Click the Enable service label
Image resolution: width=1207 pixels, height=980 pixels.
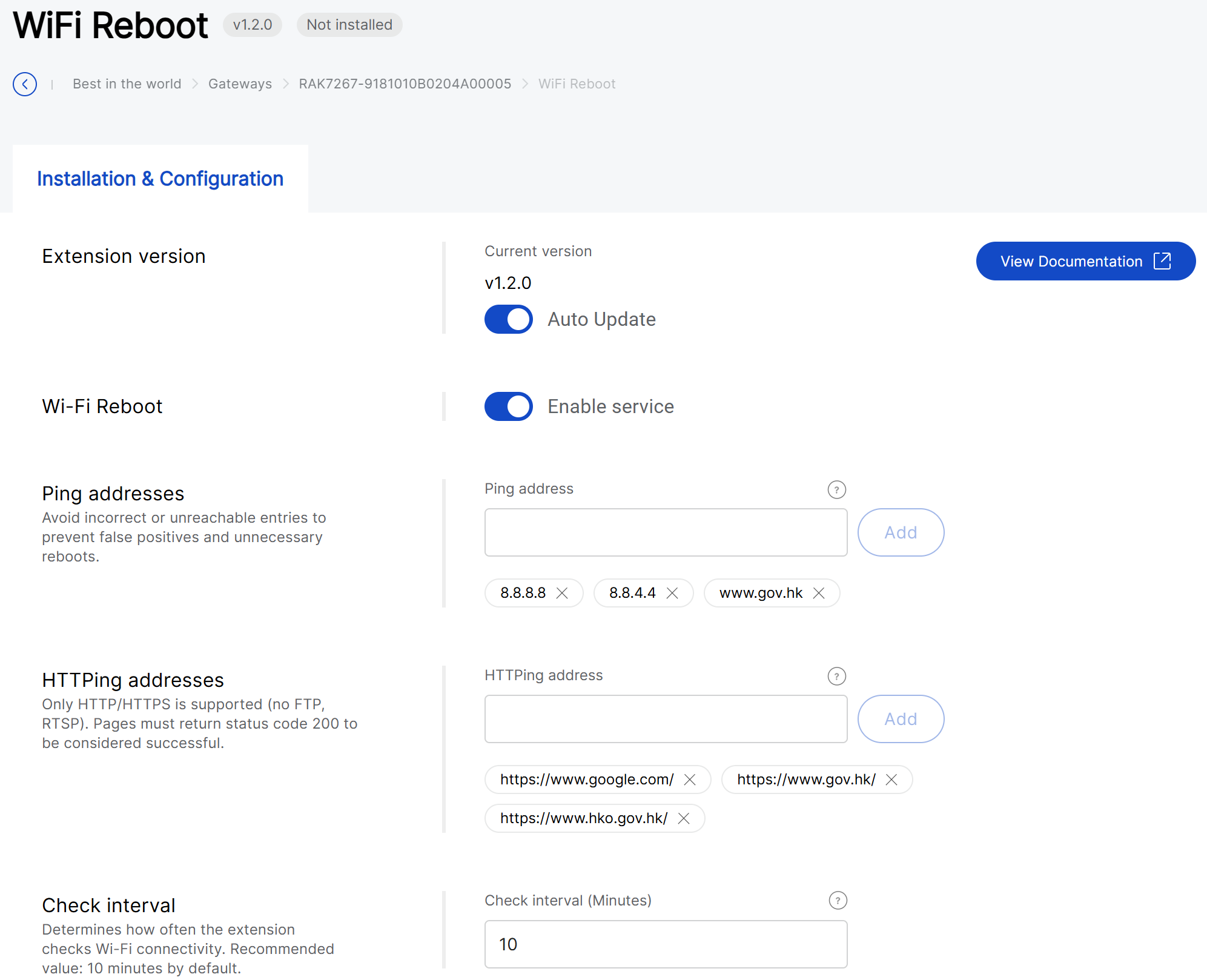click(610, 406)
